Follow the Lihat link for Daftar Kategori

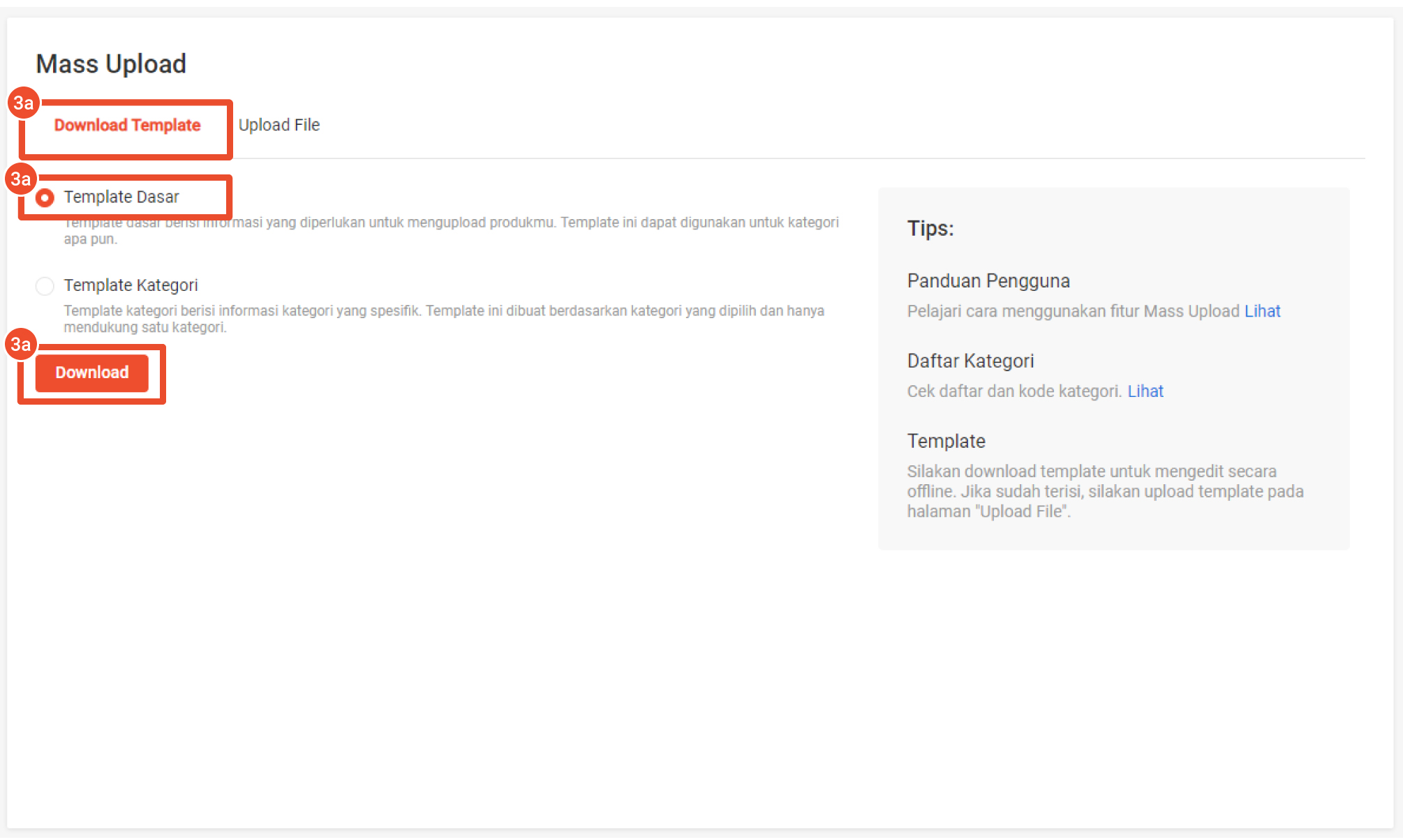pyautogui.click(x=1145, y=391)
